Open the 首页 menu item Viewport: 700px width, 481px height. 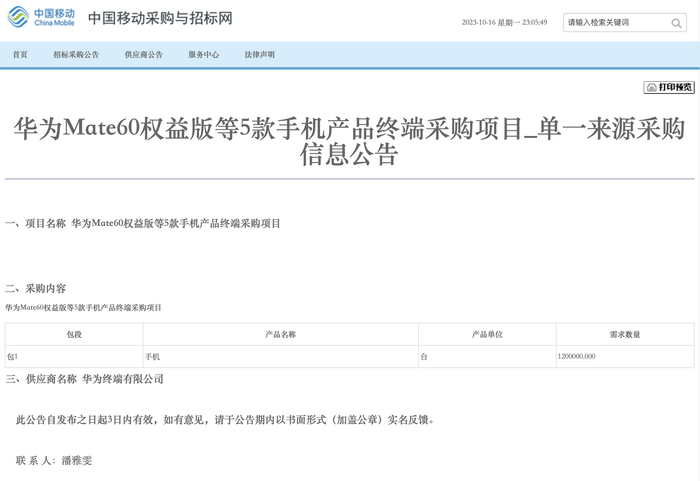tap(20, 54)
